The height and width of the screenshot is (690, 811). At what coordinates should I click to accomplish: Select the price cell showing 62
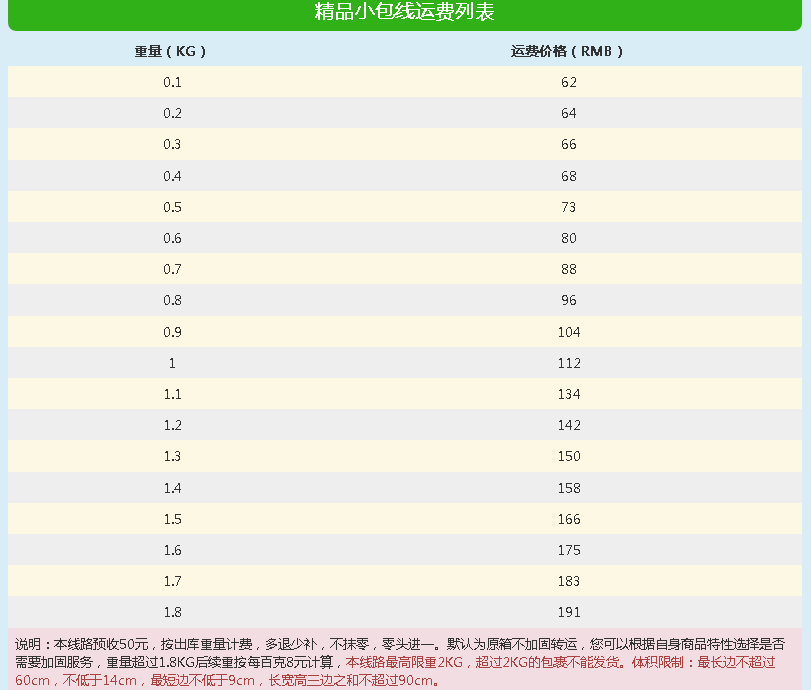click(x=569, y=82)
